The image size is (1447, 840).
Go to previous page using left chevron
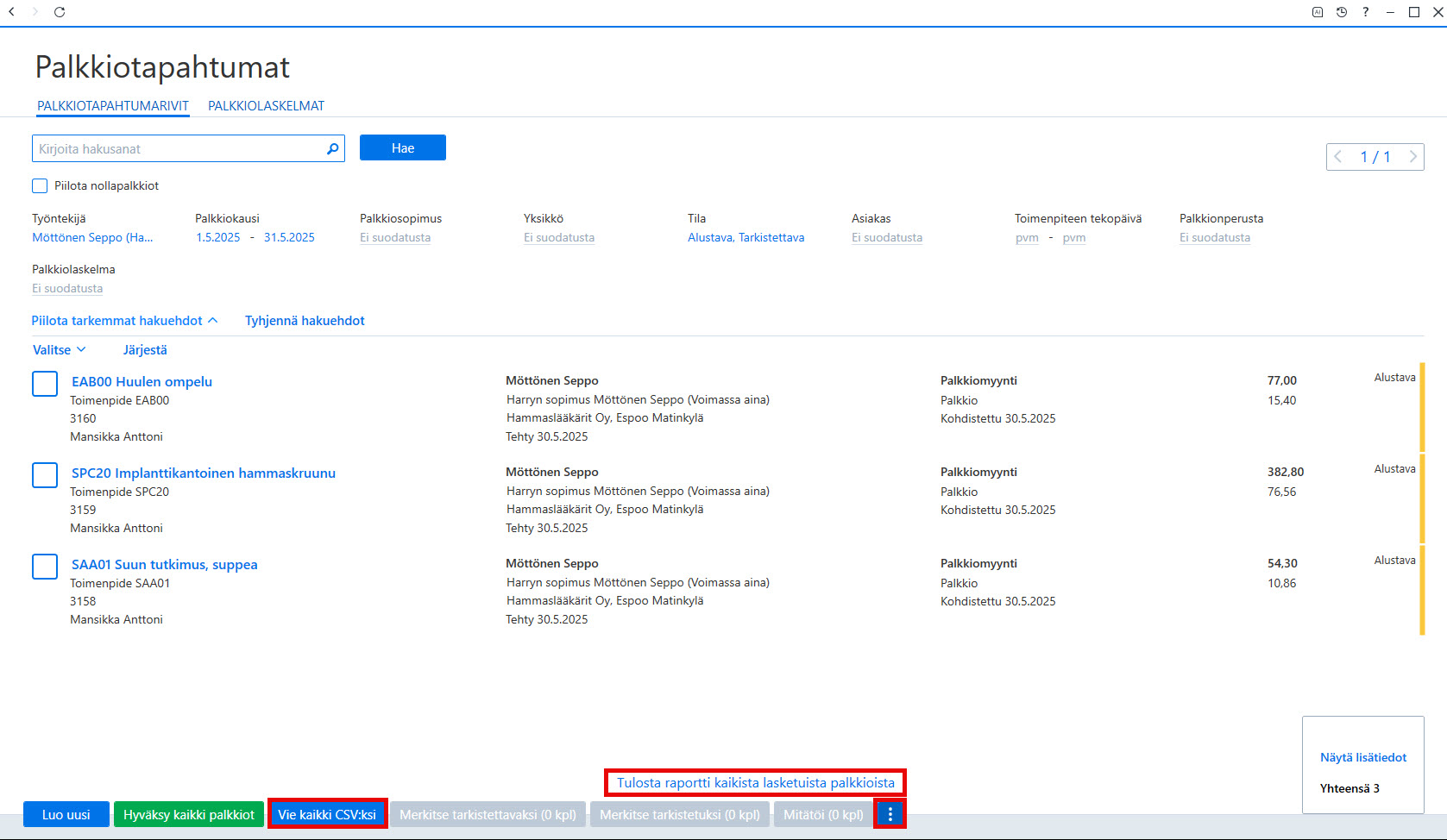point(1338,157)
